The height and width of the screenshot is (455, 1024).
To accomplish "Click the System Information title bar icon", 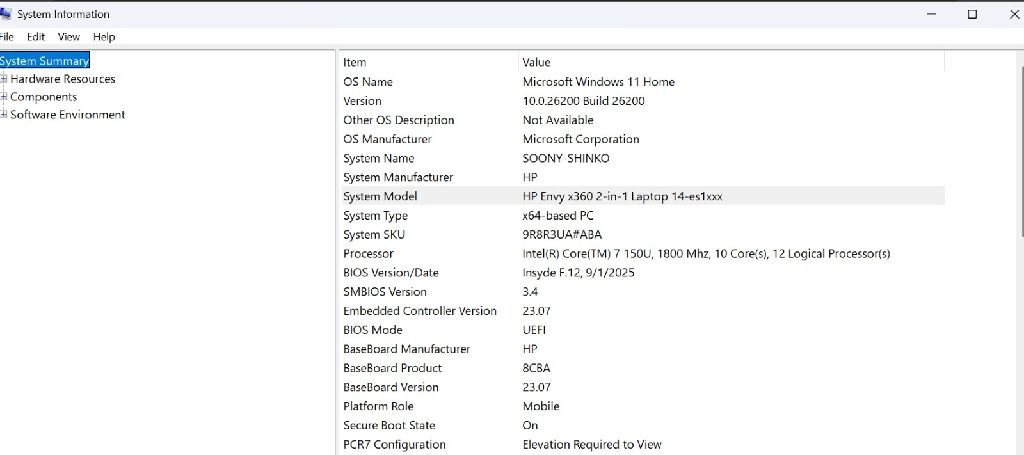I will coord(6,14).
